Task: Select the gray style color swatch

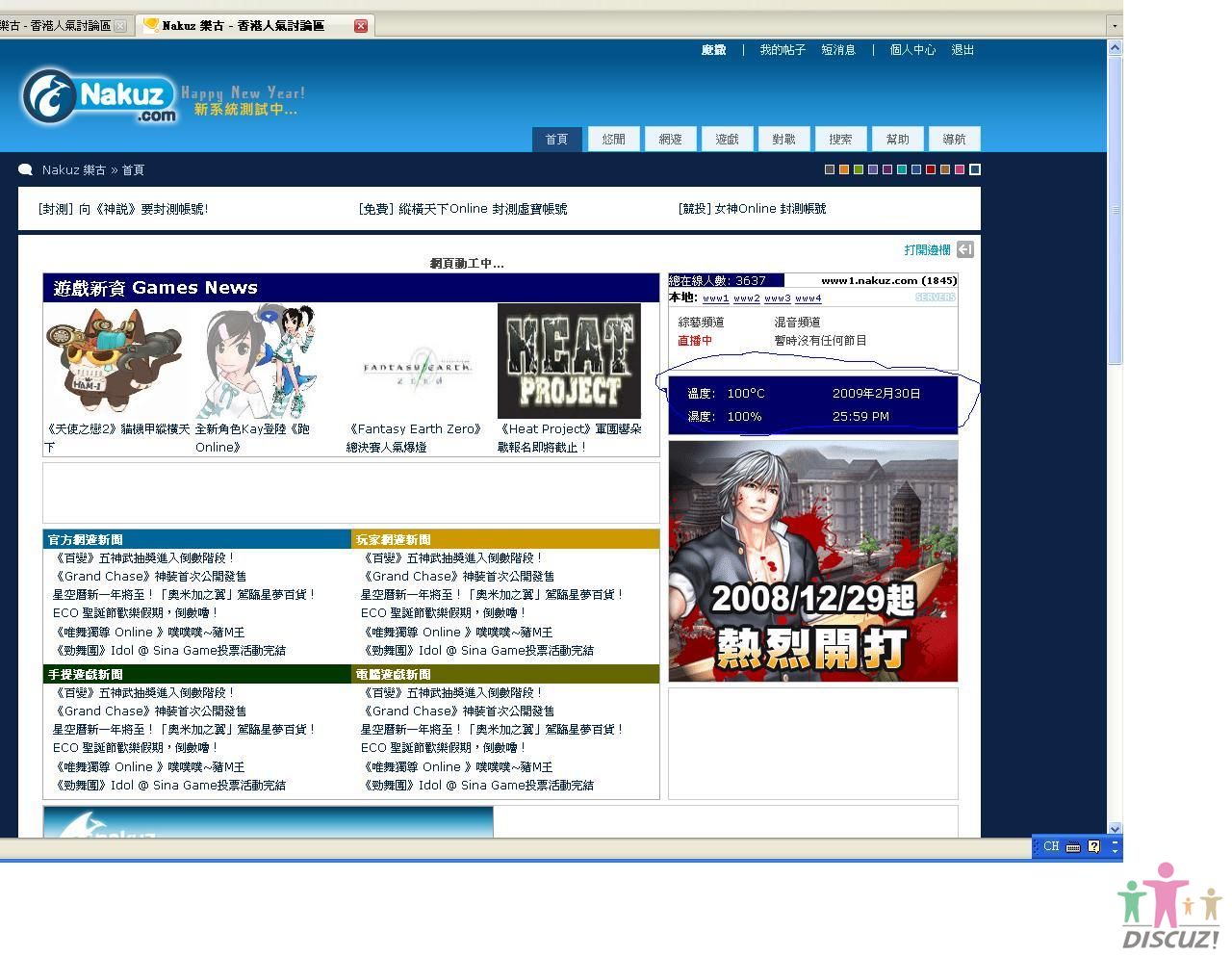Action: click(830, 169)
